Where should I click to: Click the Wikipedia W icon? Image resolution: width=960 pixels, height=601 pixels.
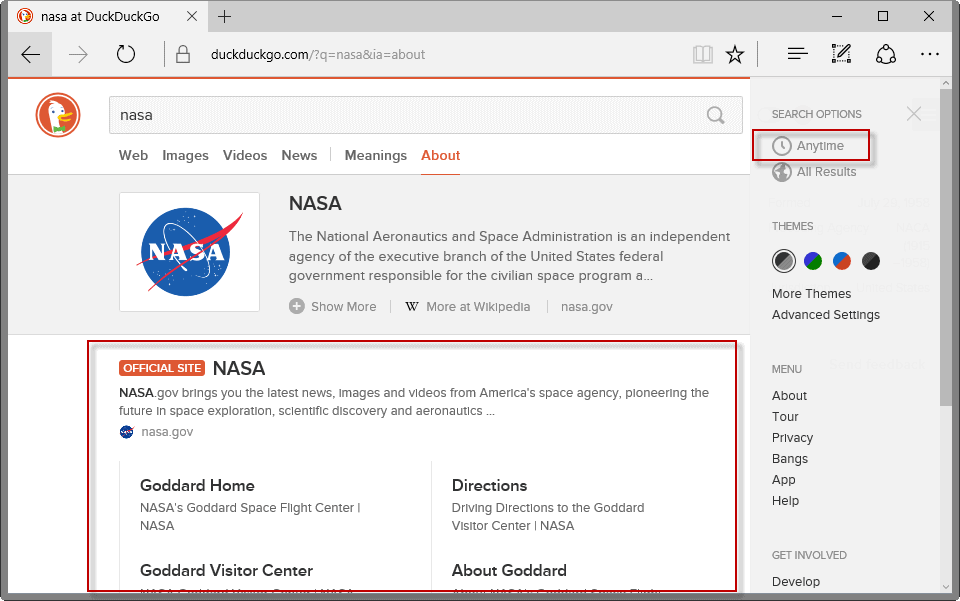pyautogui.click(x=412, y=306)
